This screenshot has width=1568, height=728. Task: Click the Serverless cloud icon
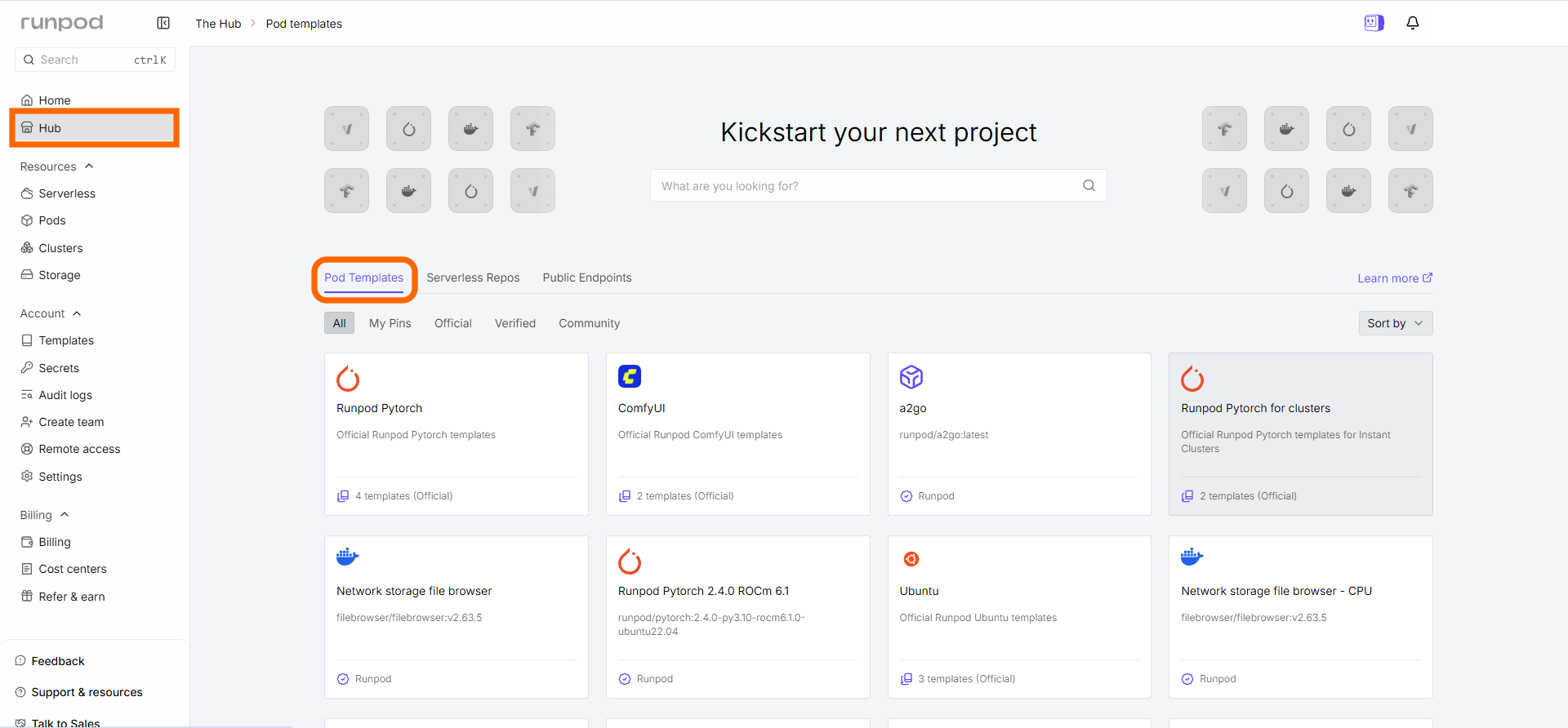tap(27, 193)
